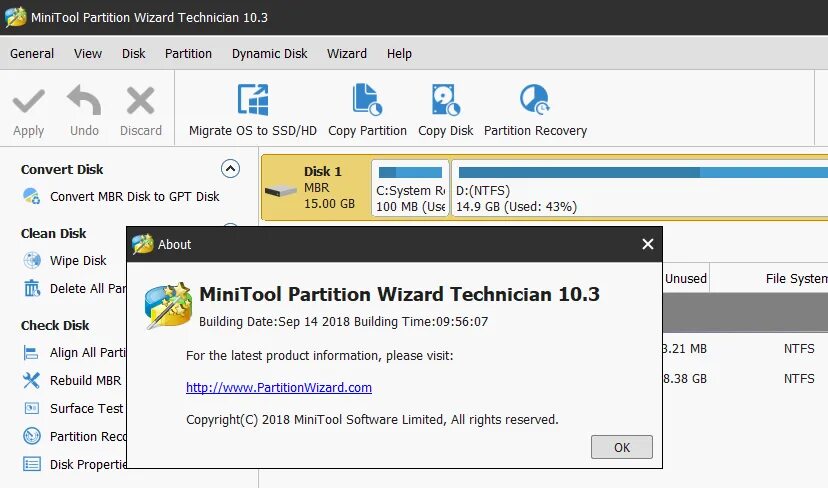Select Rebuild MBR in sidebar
Viewport: 828px width, 488px height.
86,380
